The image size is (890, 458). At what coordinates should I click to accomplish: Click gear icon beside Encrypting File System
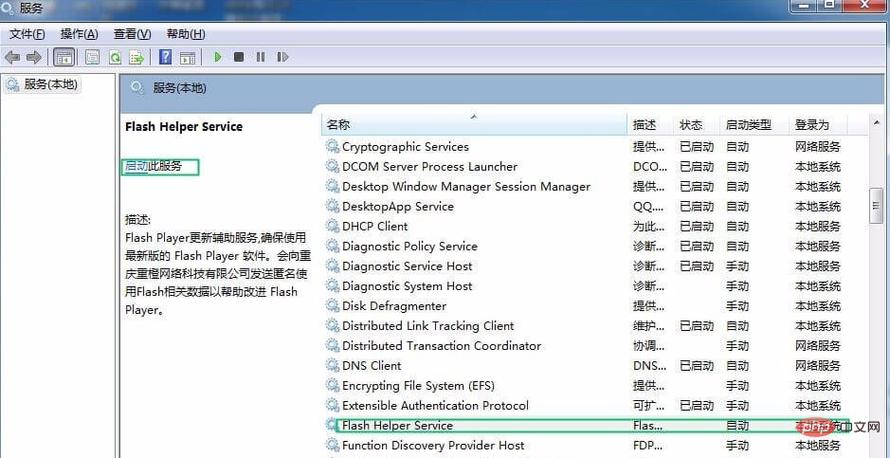[x=332, y=385]
